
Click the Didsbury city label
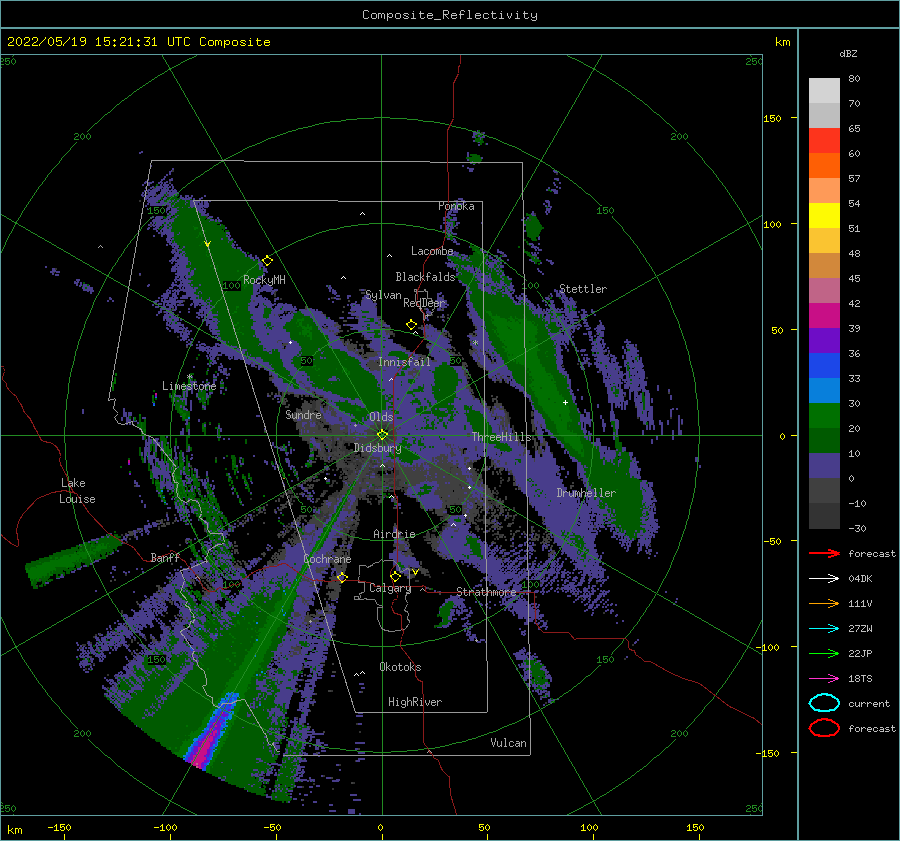click(x=378, y=448)
